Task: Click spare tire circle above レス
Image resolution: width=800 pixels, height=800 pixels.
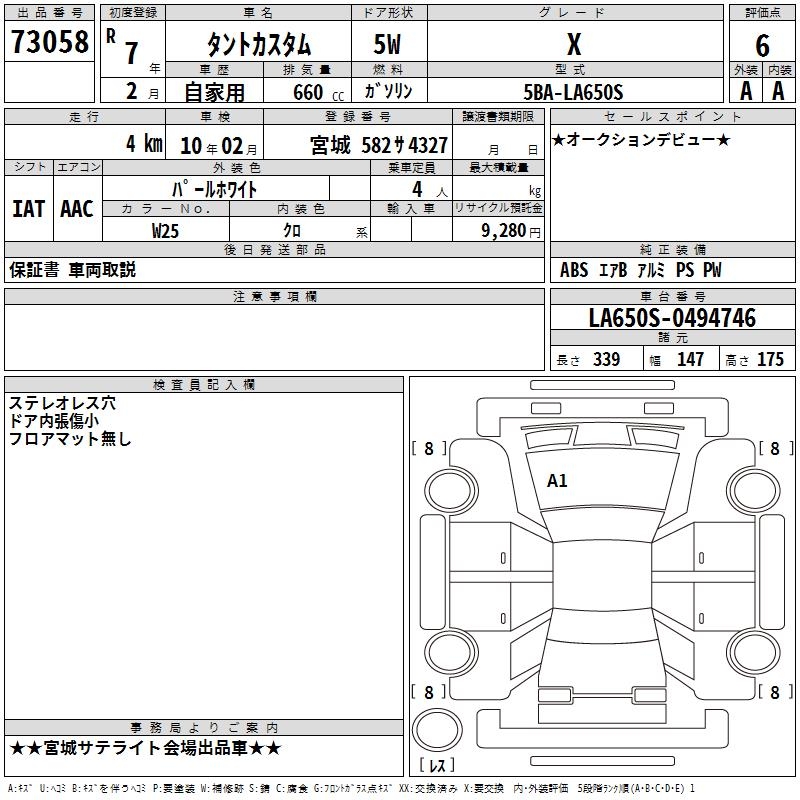Action: tap(437, 729)
